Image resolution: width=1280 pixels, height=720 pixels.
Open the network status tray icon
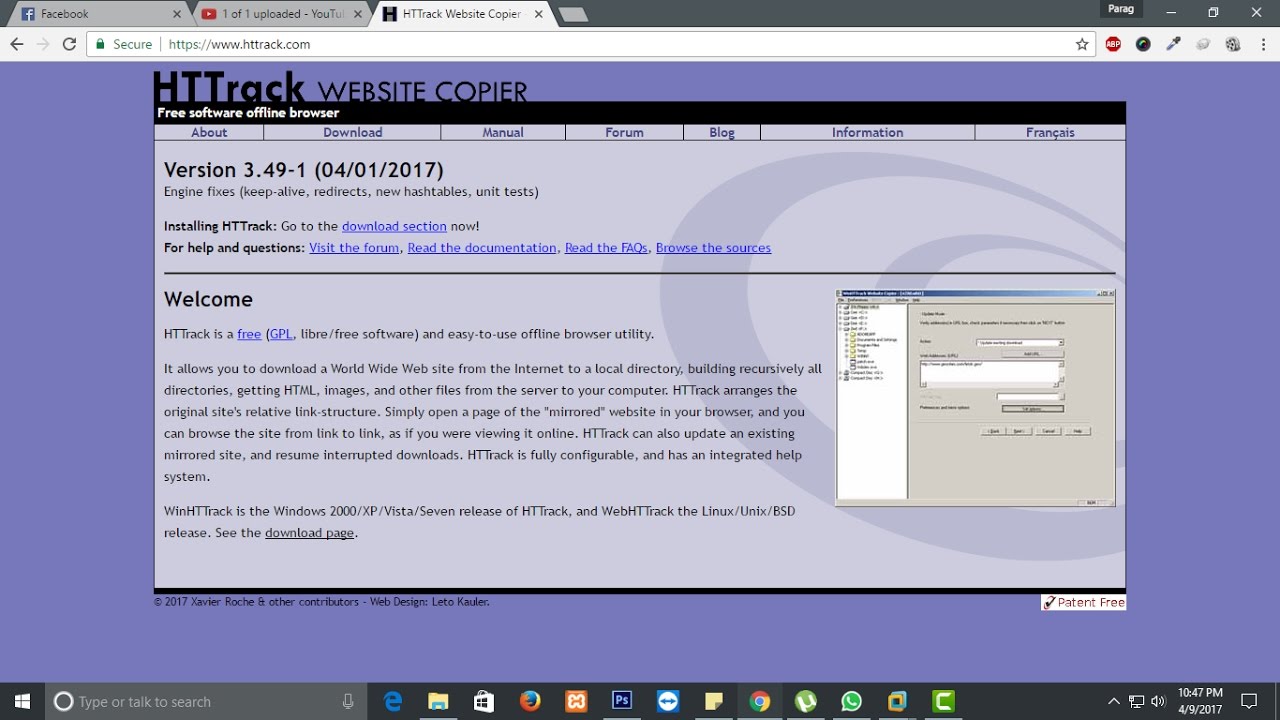coord(1137,701)
